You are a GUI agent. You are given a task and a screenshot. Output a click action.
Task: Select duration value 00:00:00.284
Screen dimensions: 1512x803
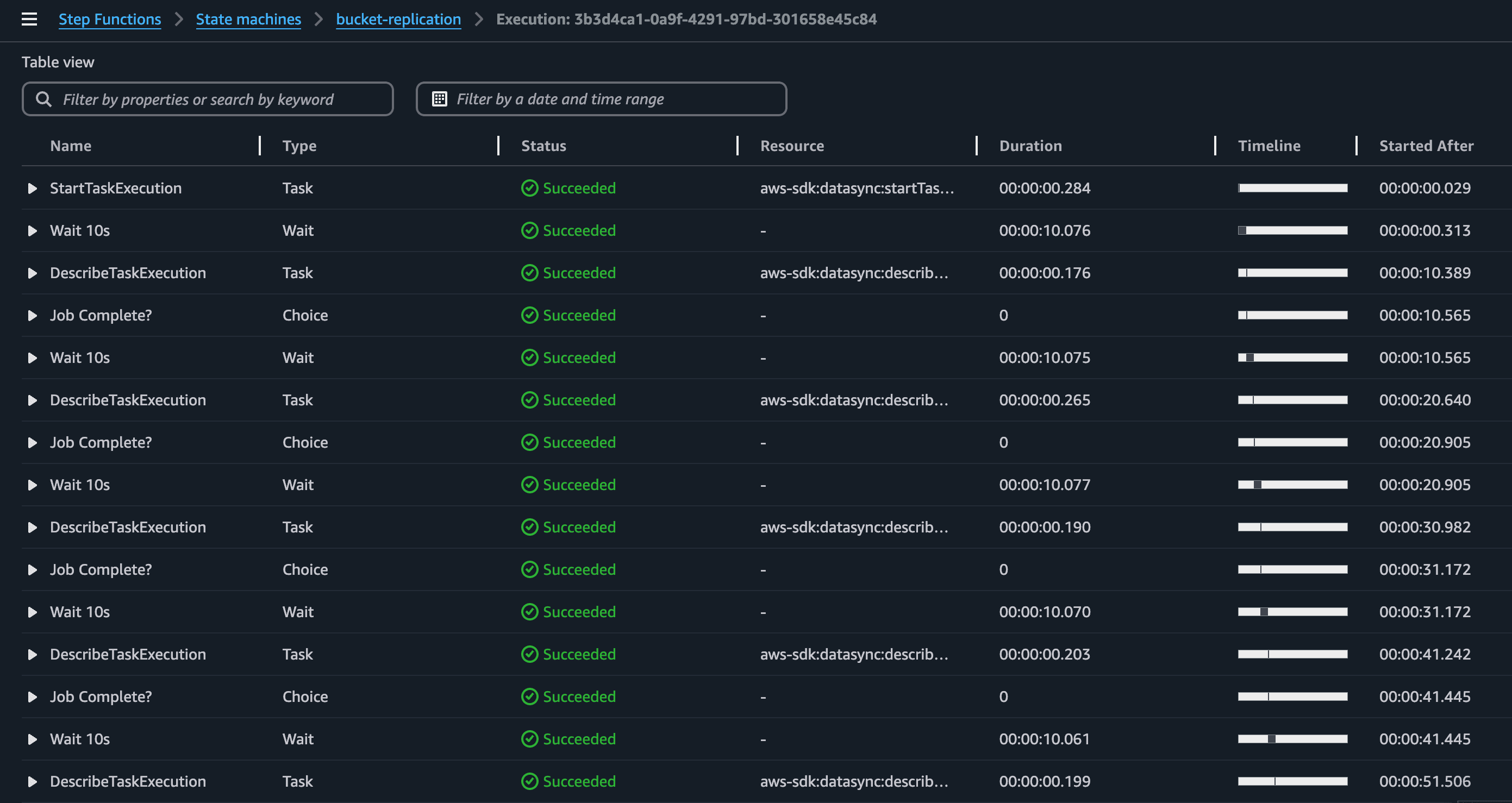pos(1045,189)
